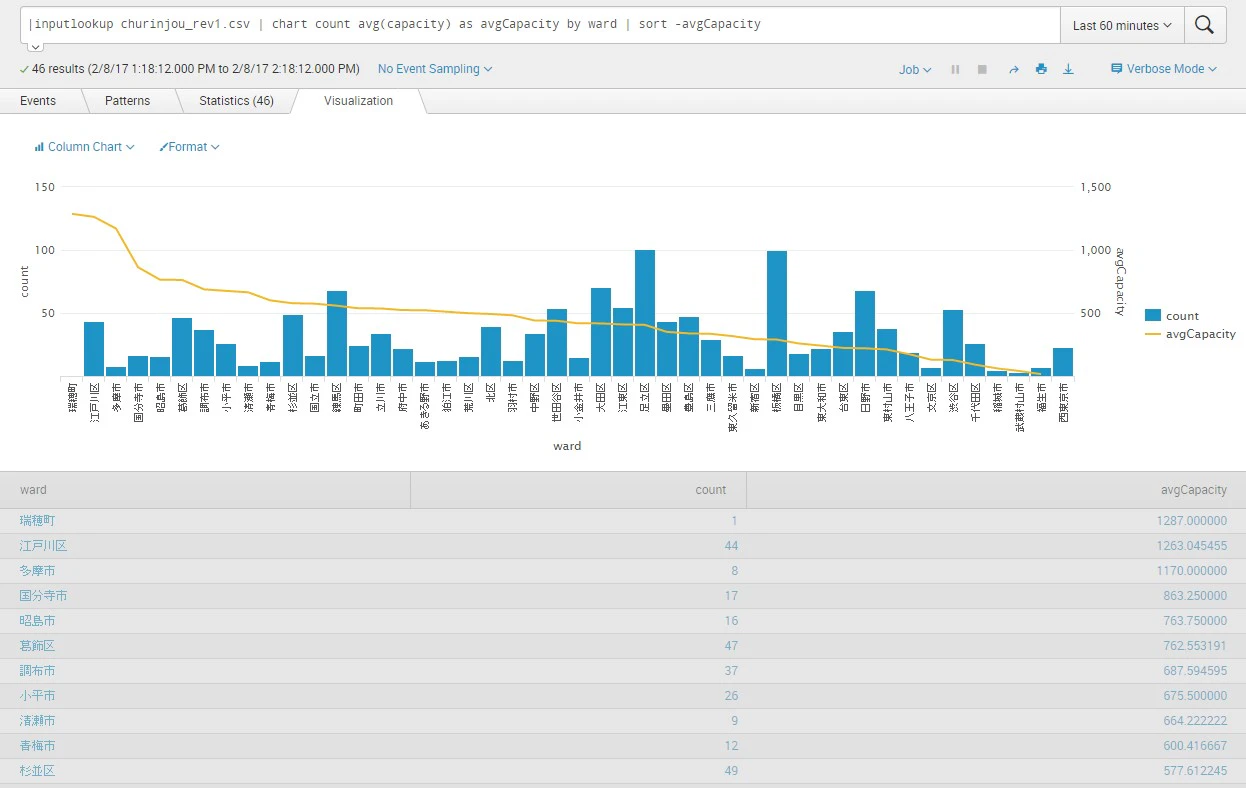Click the 杉並区 ward link
Image resolution: width=1246 pixels, height=788 pixels.
point(38,771)
